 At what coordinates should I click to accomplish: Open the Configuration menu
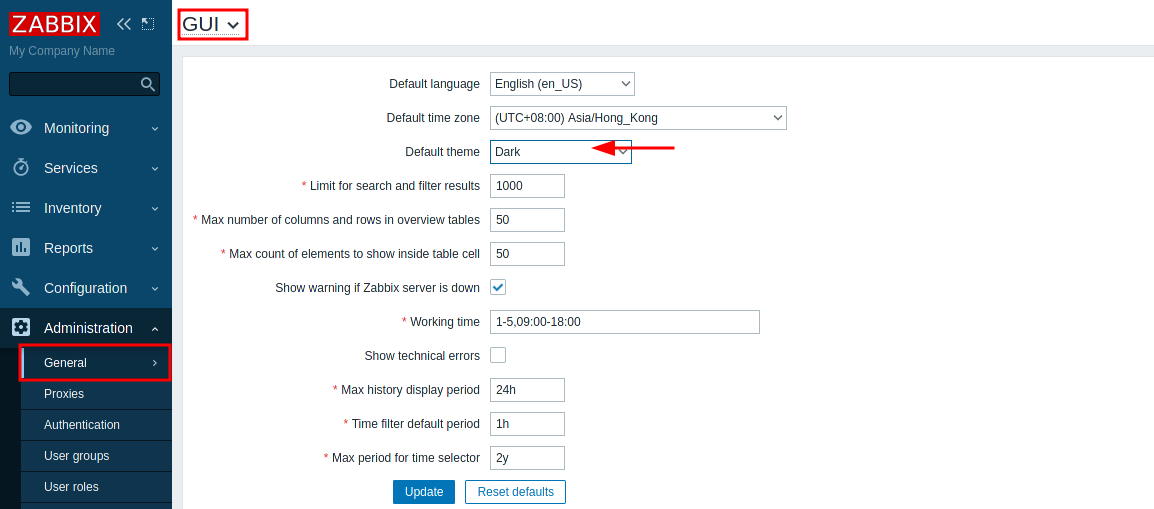click(x=85, y=288)
